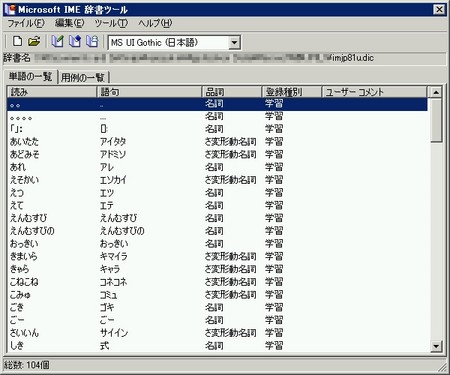Select the あいたた row
The image size is (450, 375).
coord(217,142)
